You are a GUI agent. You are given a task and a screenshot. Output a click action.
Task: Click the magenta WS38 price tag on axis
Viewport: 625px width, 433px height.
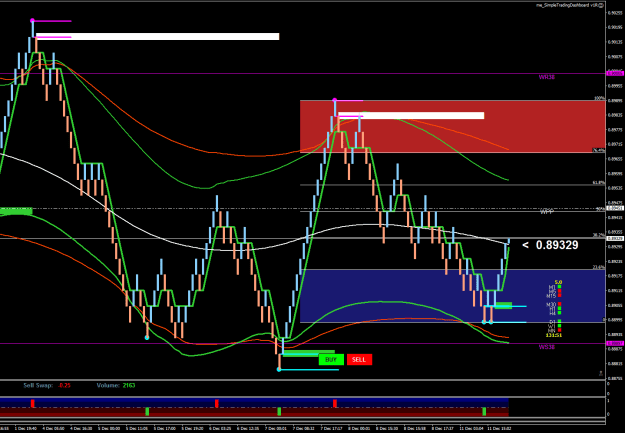(615, 343)
